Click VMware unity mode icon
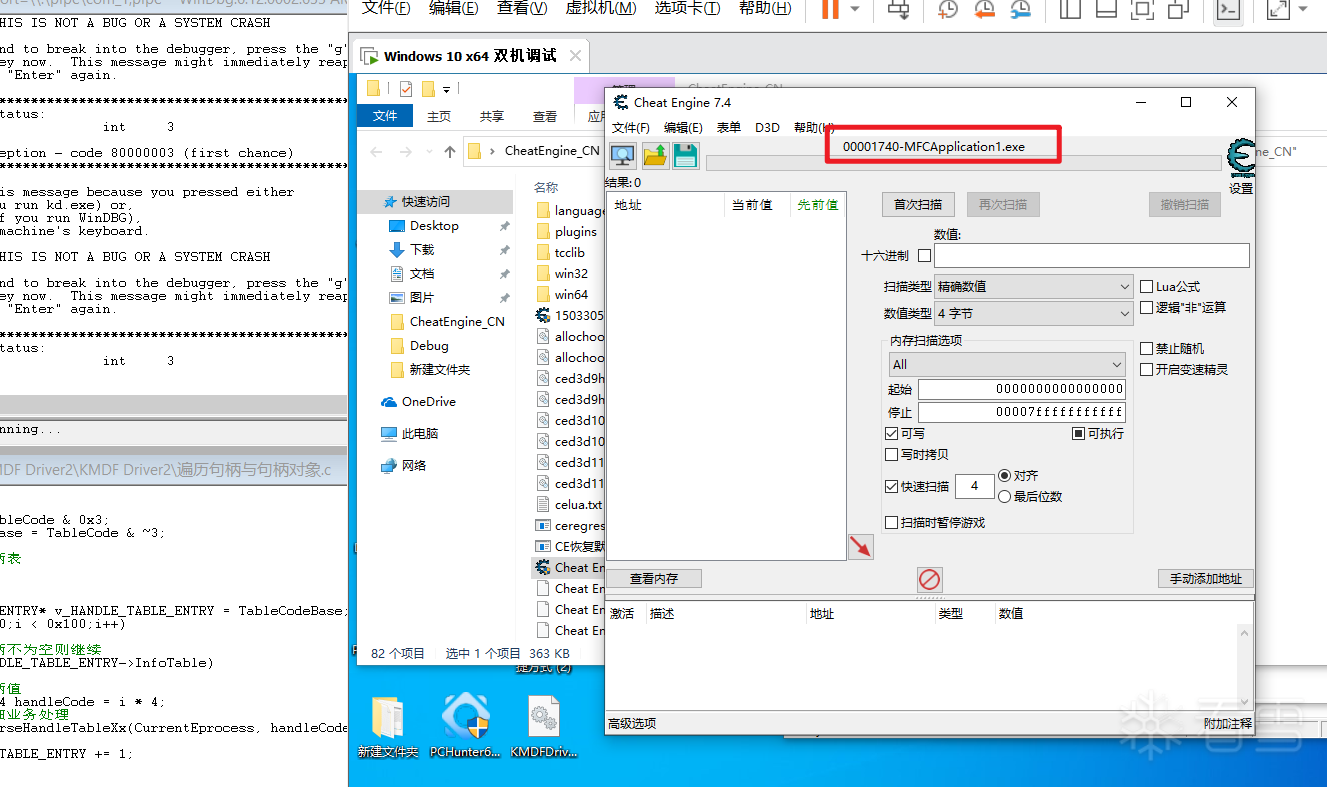1327x787 pixels. pyautogui.click(x=1178, y=10)
